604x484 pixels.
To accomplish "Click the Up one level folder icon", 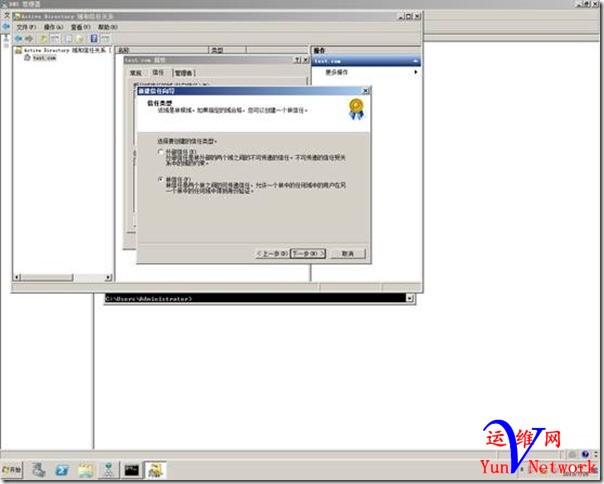I will point(43,39).
